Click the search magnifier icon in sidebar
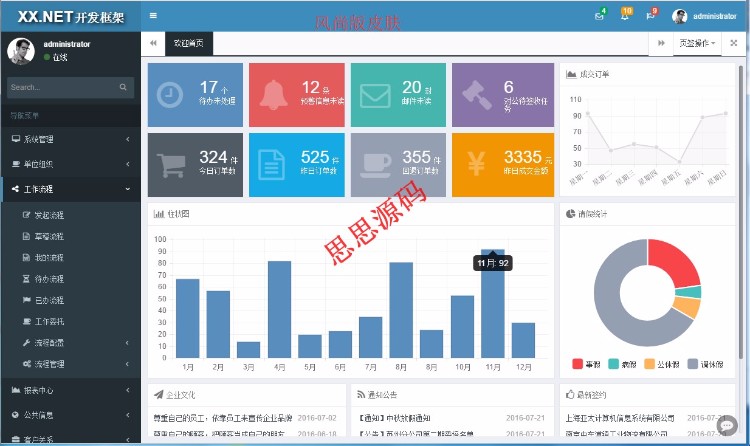 point(124,88)
